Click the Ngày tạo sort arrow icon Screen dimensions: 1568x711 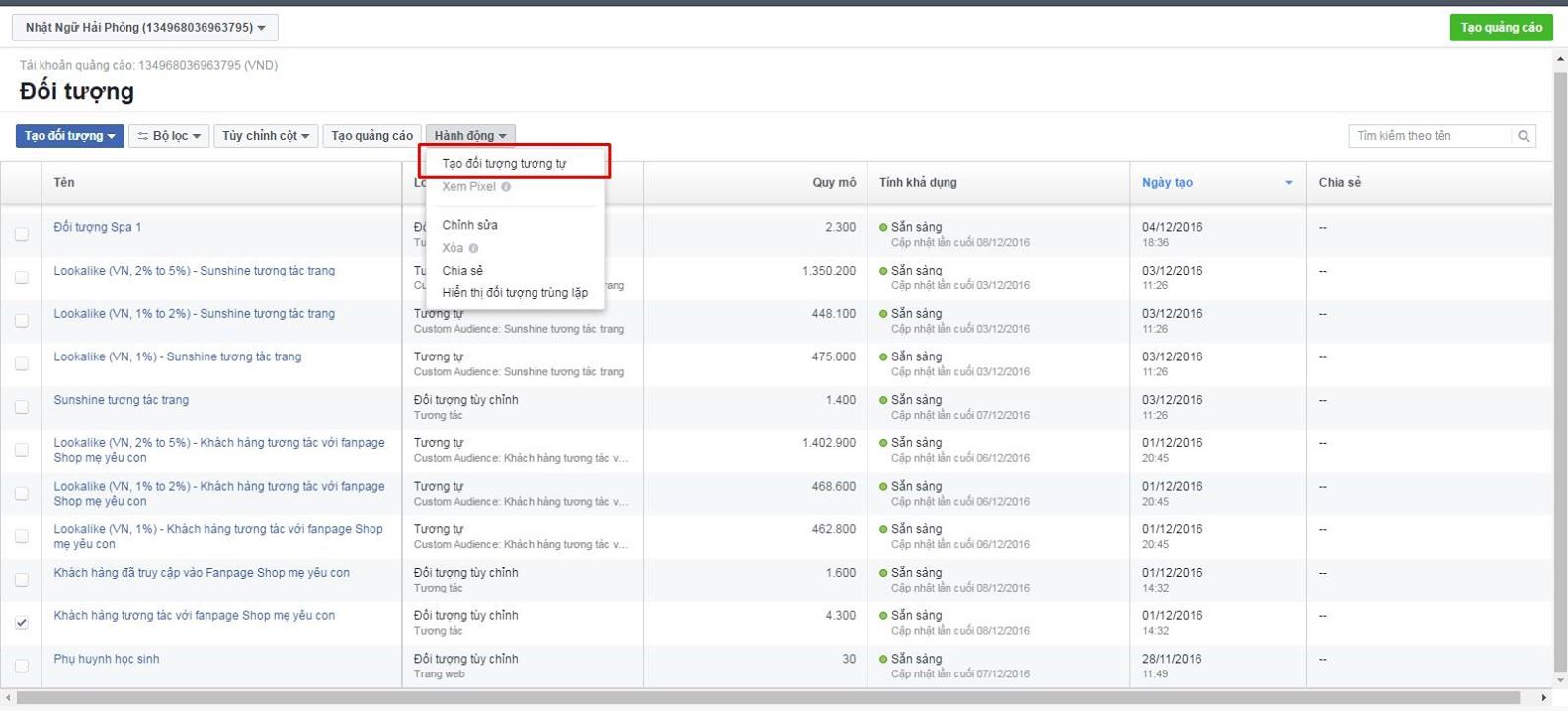[1288, 183]
